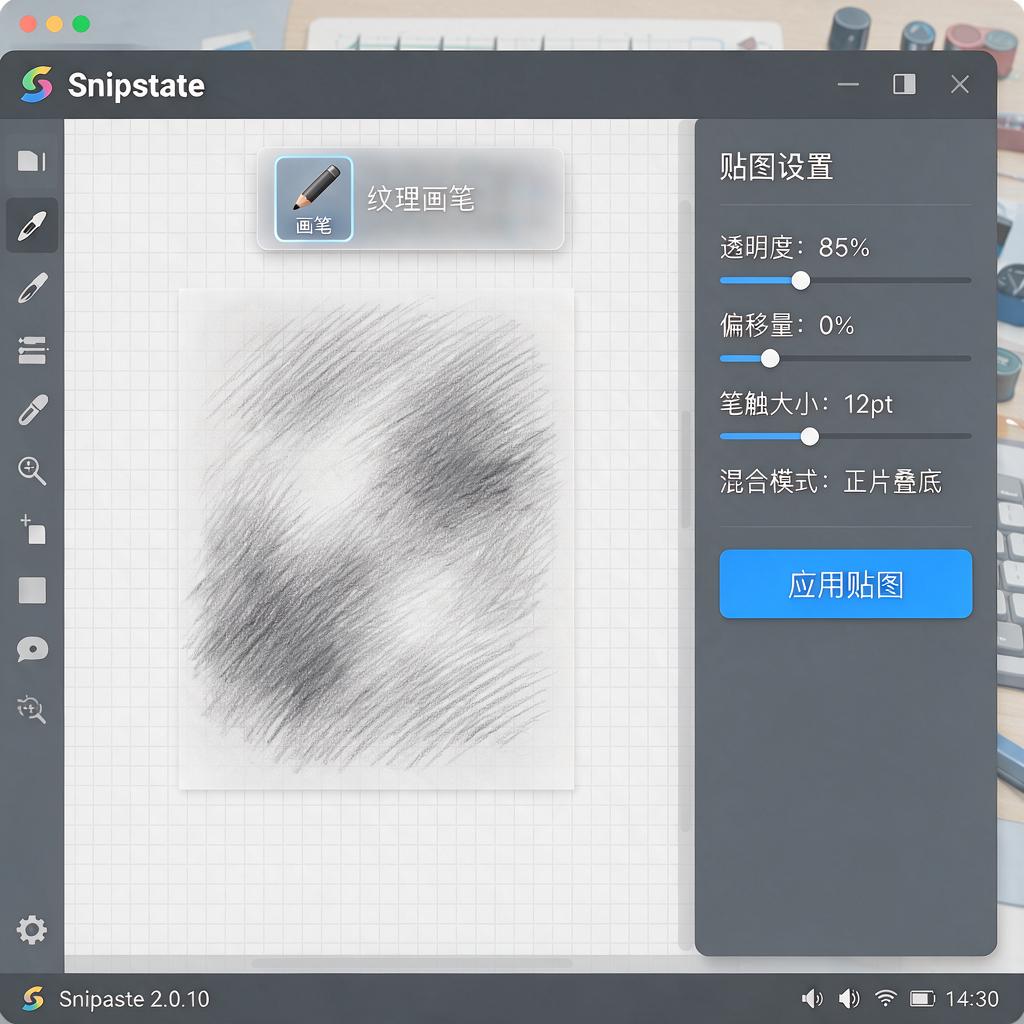Click the battery status icon

point(923,999)
